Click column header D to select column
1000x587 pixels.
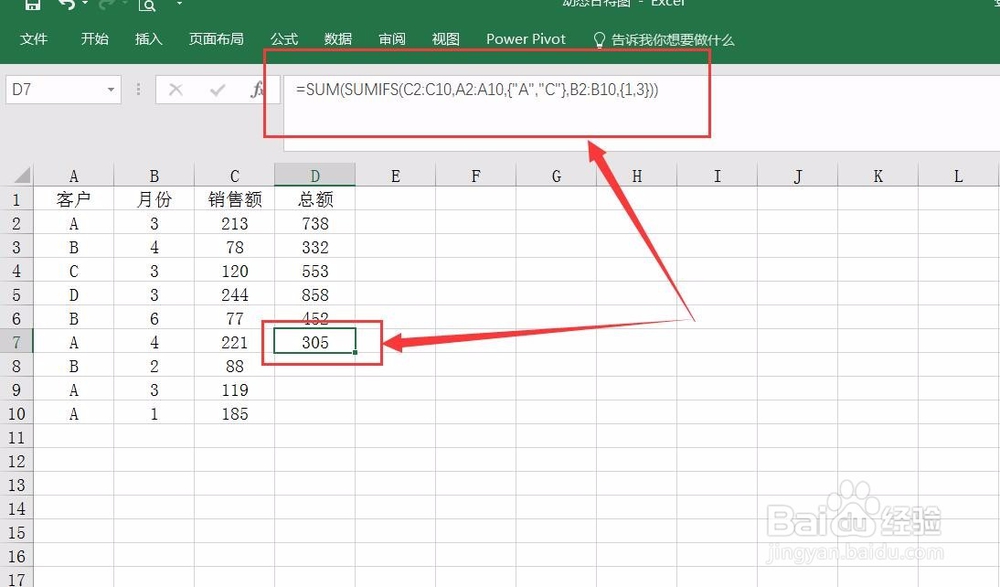tap(314, 174)
